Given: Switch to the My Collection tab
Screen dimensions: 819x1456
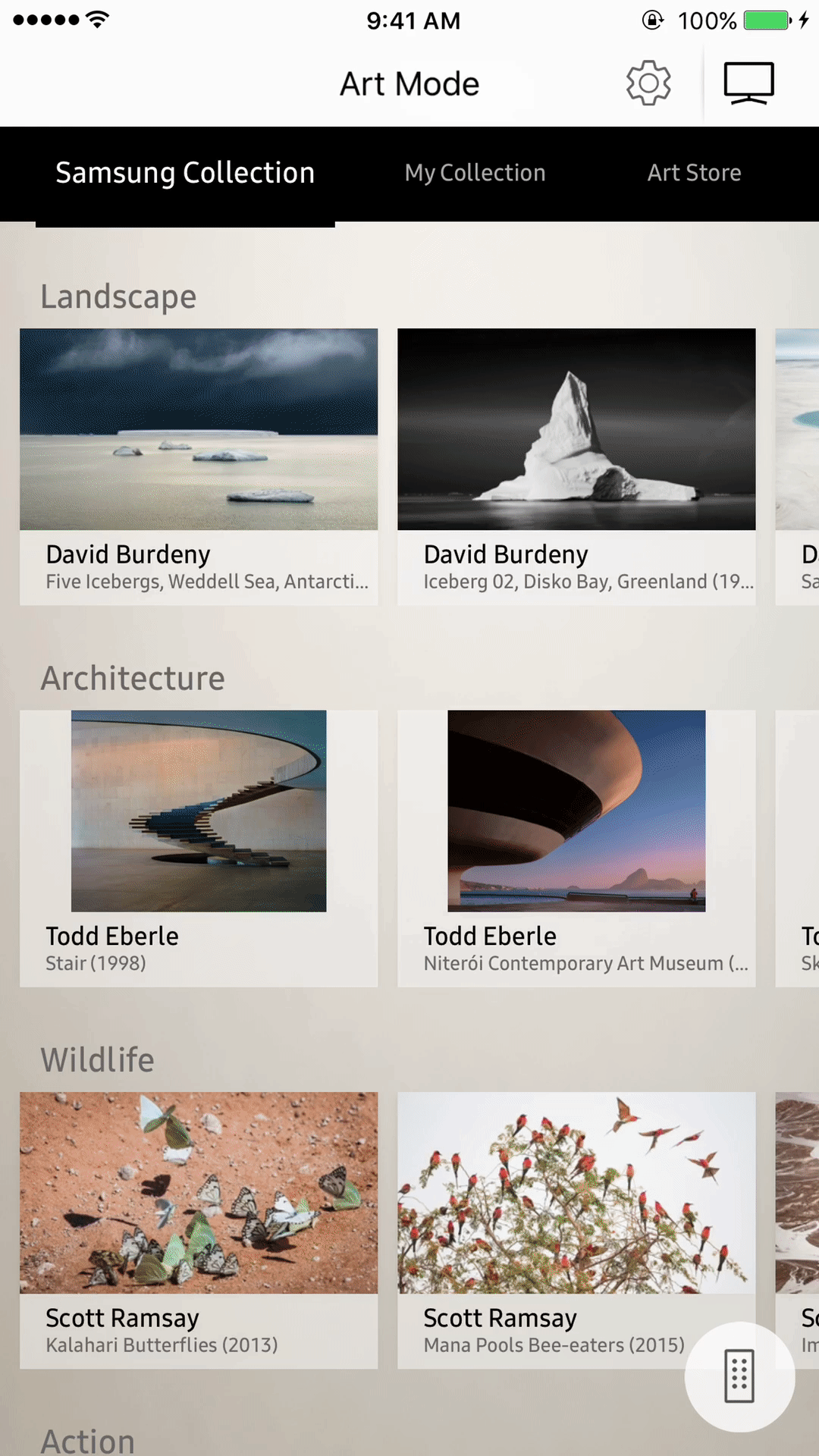Looking at the screenshot, I should (x=475, y=173).
